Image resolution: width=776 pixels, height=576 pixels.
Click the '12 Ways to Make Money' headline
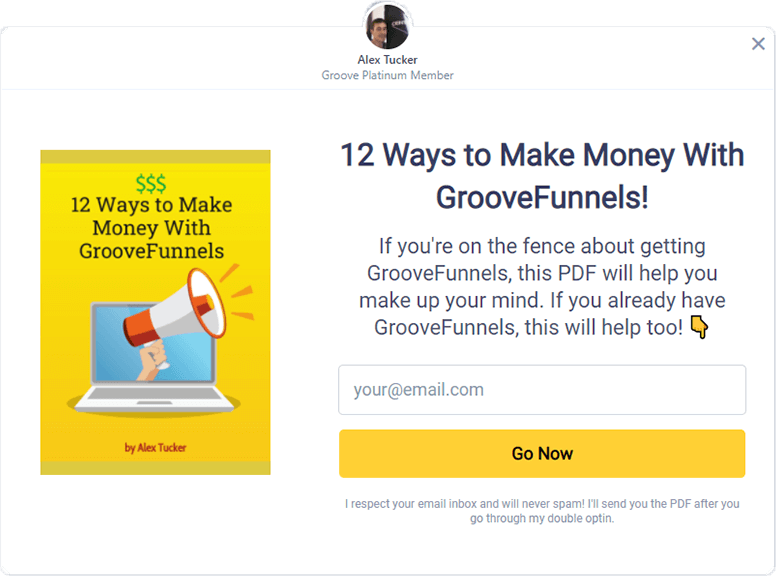click(542, 176)
